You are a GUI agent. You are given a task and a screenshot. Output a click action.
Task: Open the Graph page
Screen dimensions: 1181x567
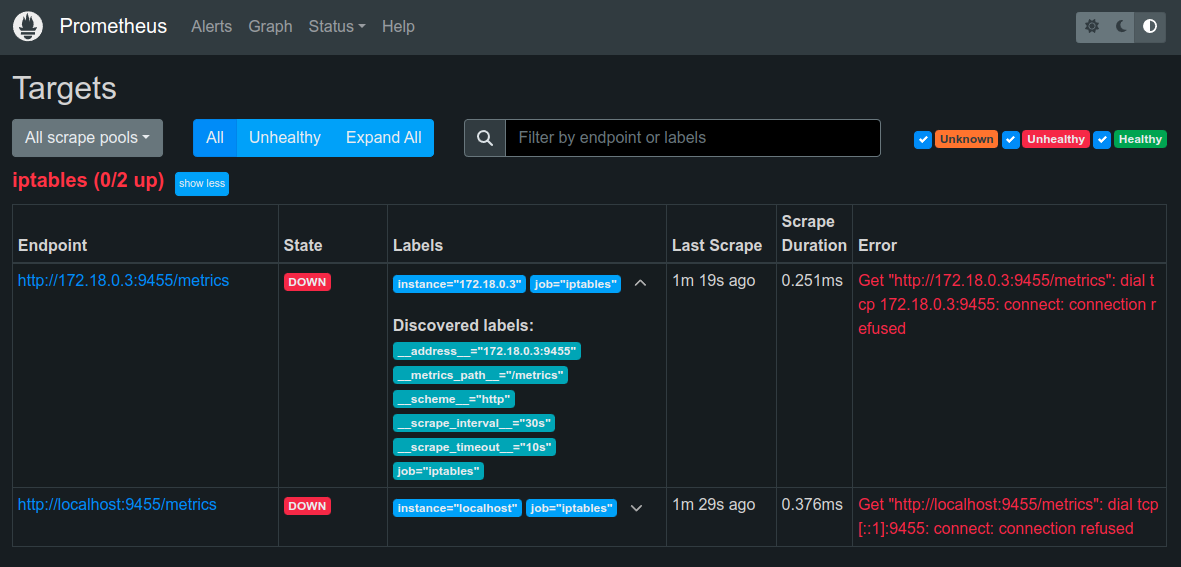coord(270,26)
